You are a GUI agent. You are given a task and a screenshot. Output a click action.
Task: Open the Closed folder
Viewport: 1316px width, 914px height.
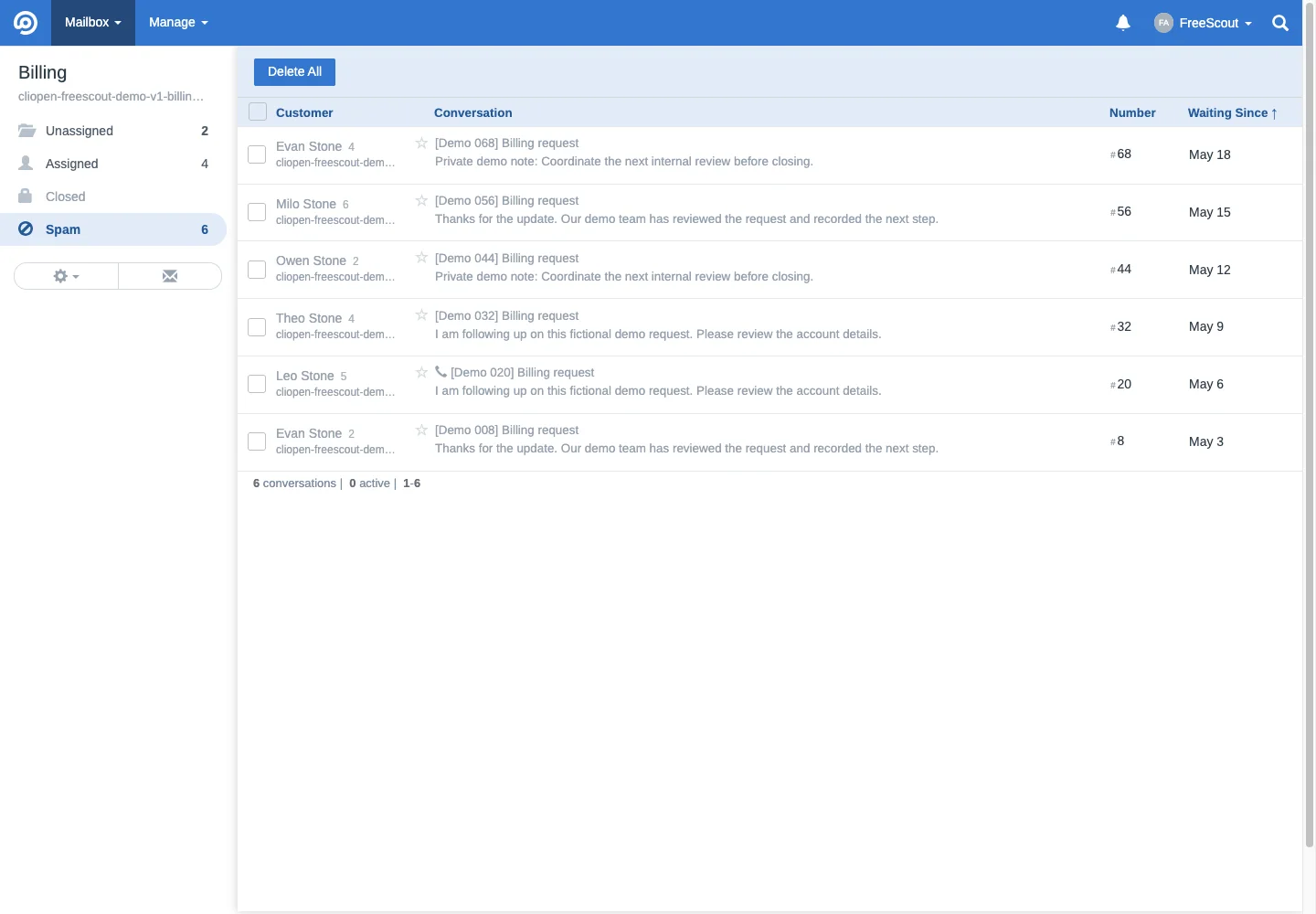click(113, 197)
